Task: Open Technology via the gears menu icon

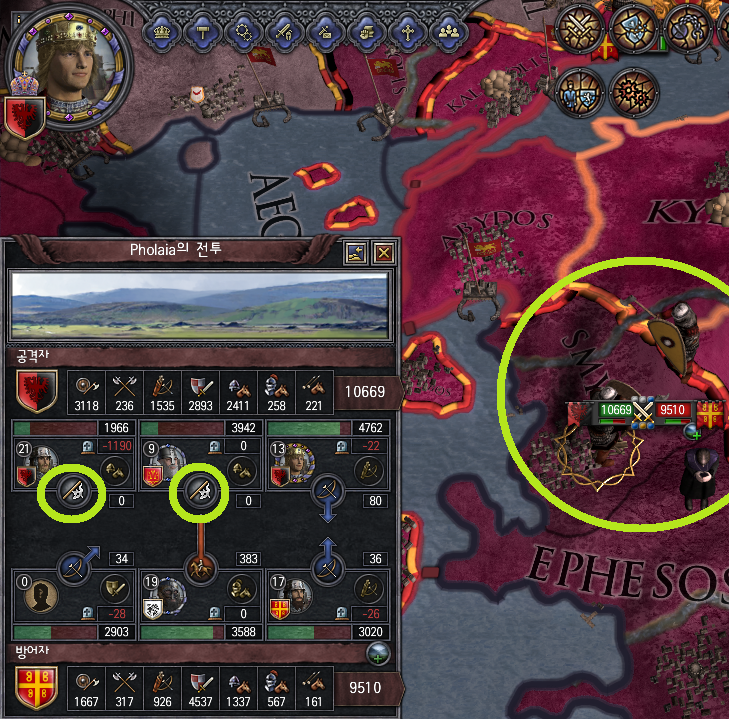Action: click(244, 32)
